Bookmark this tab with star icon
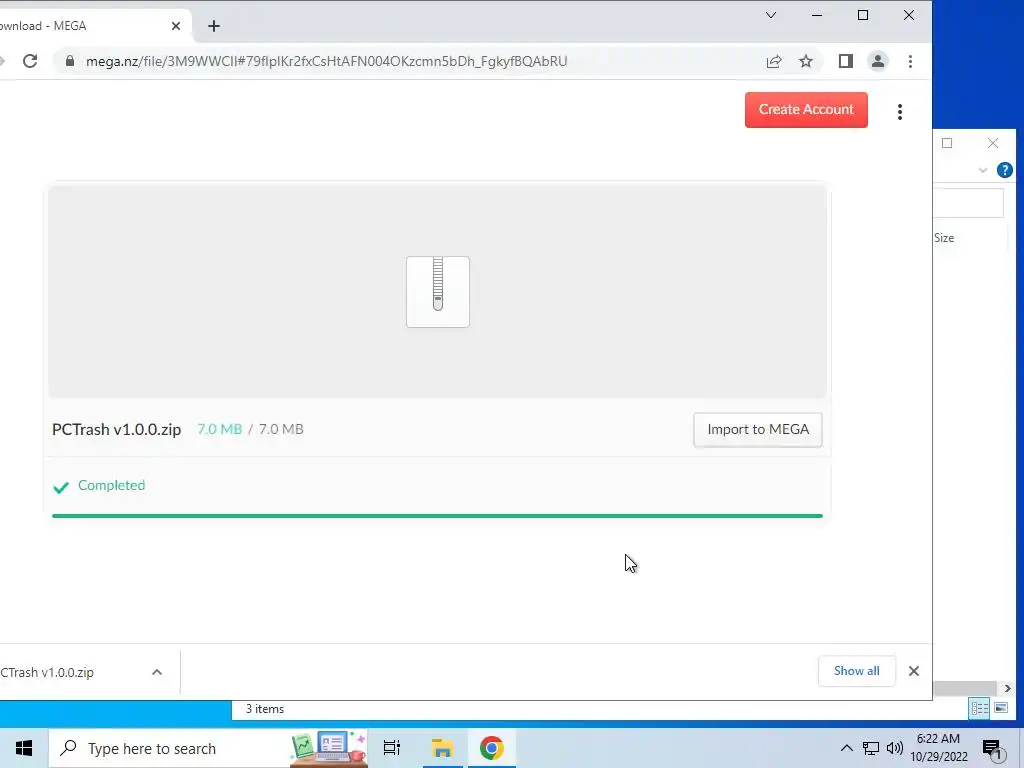 (x=806, y=61)
